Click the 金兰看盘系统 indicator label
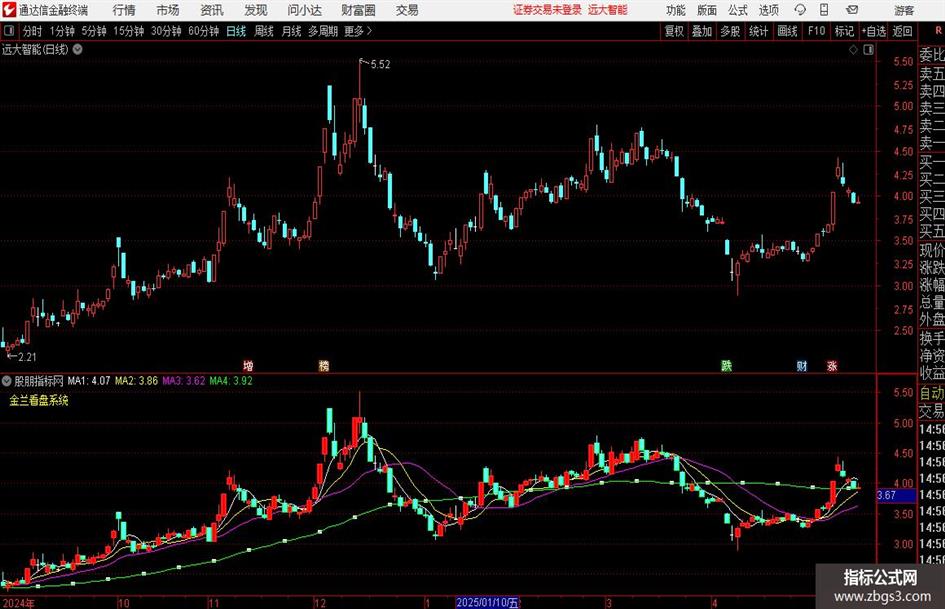The width and height of the screenshot is (945, 609). click(39, 400)
